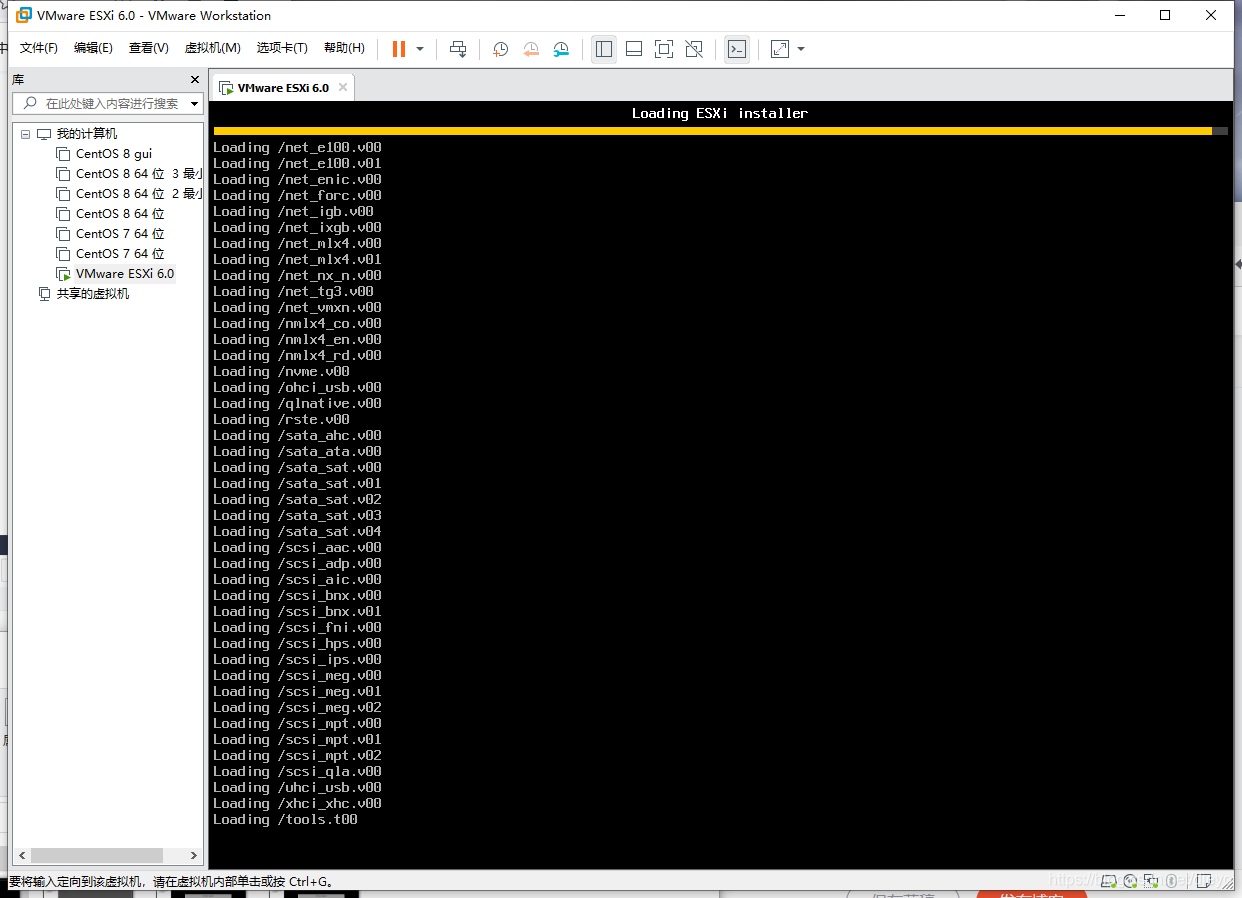The width and height of the screenshot is (1242, 898).
Task: Click the VM icon beside CentOS 8 gui
Action: (x=63, y=154)
